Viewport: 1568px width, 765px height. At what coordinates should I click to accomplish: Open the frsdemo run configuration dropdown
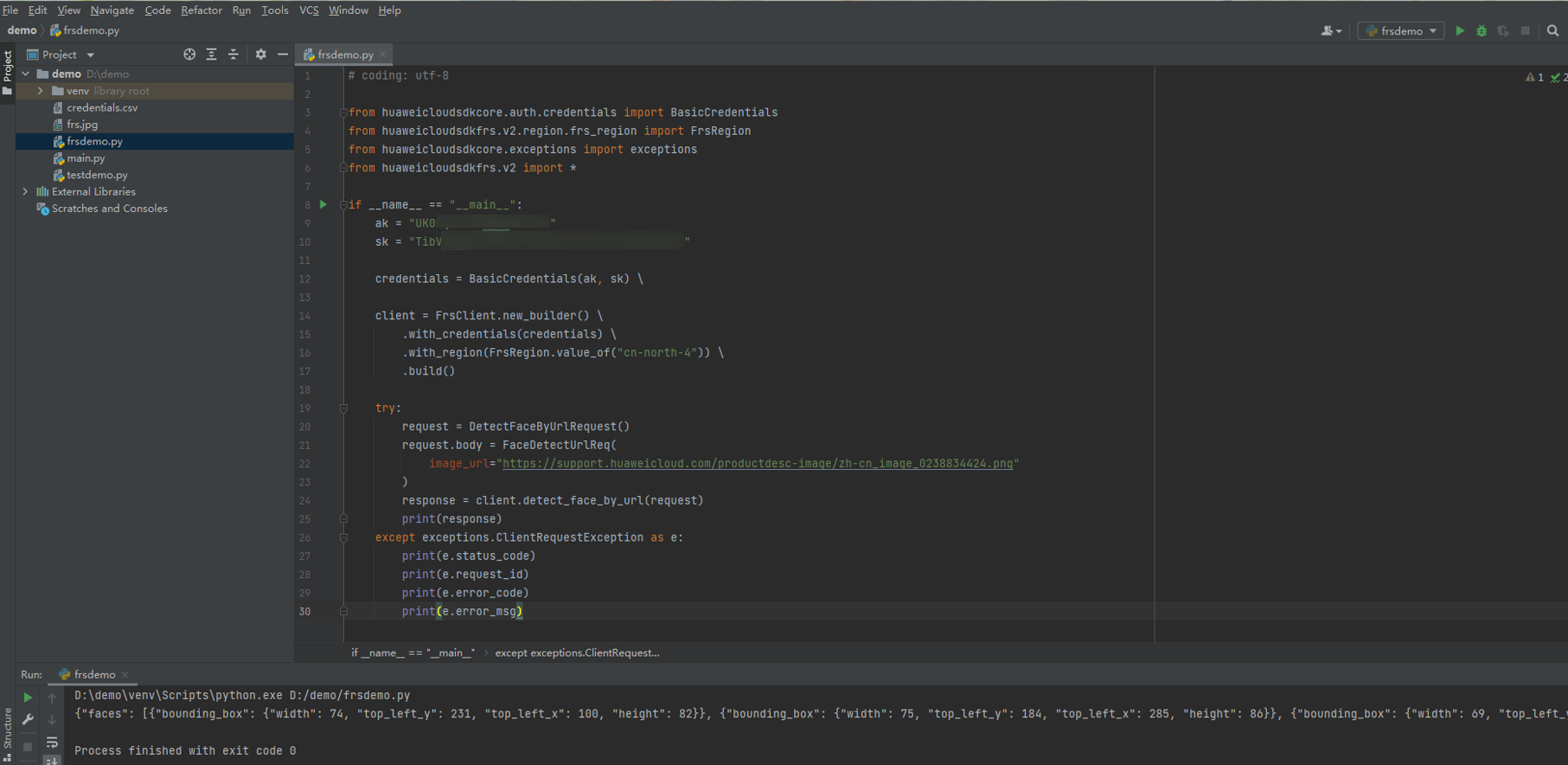pos(1401,30)
